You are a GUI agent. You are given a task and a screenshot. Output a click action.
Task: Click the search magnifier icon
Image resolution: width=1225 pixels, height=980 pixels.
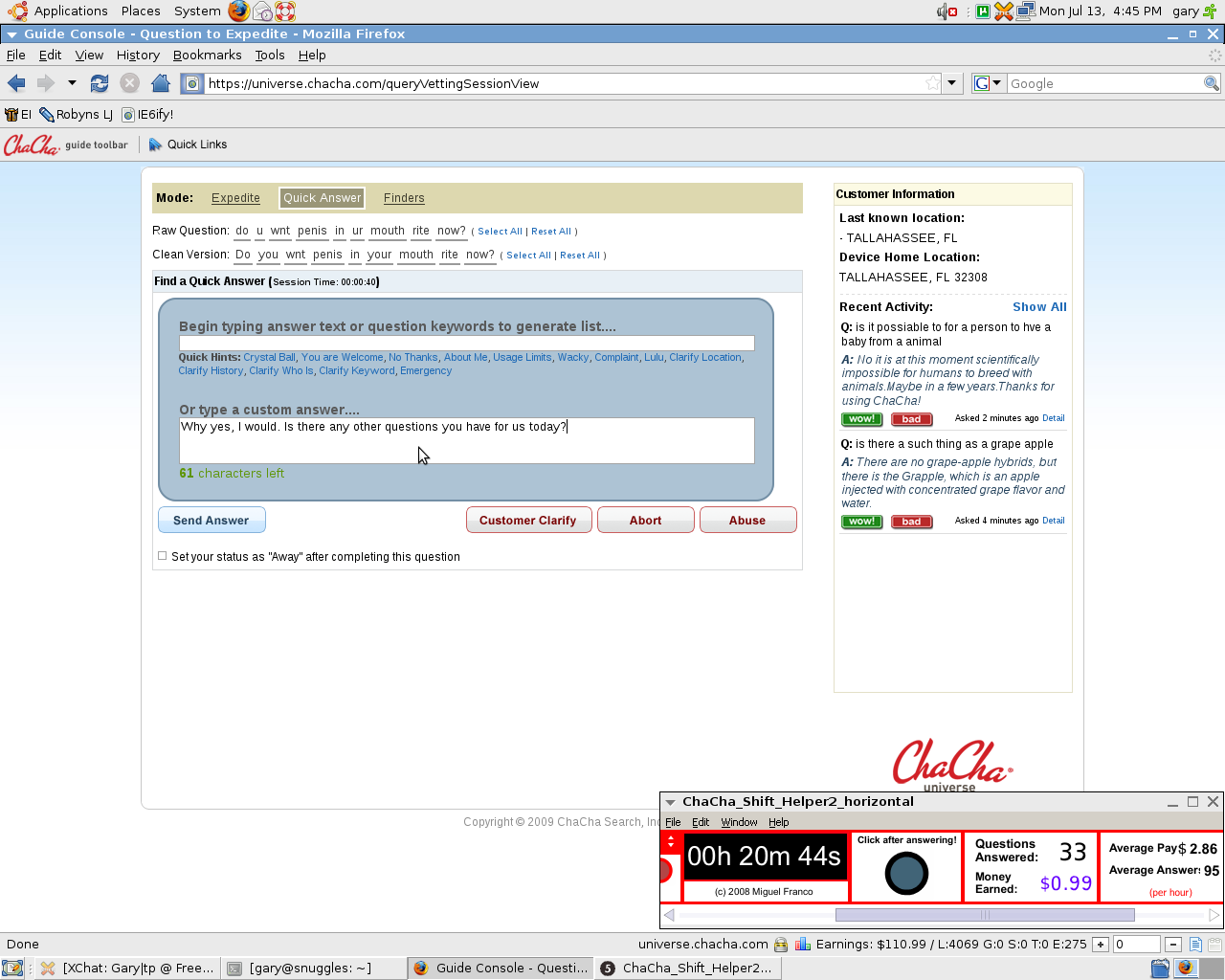pos(1211,83)
